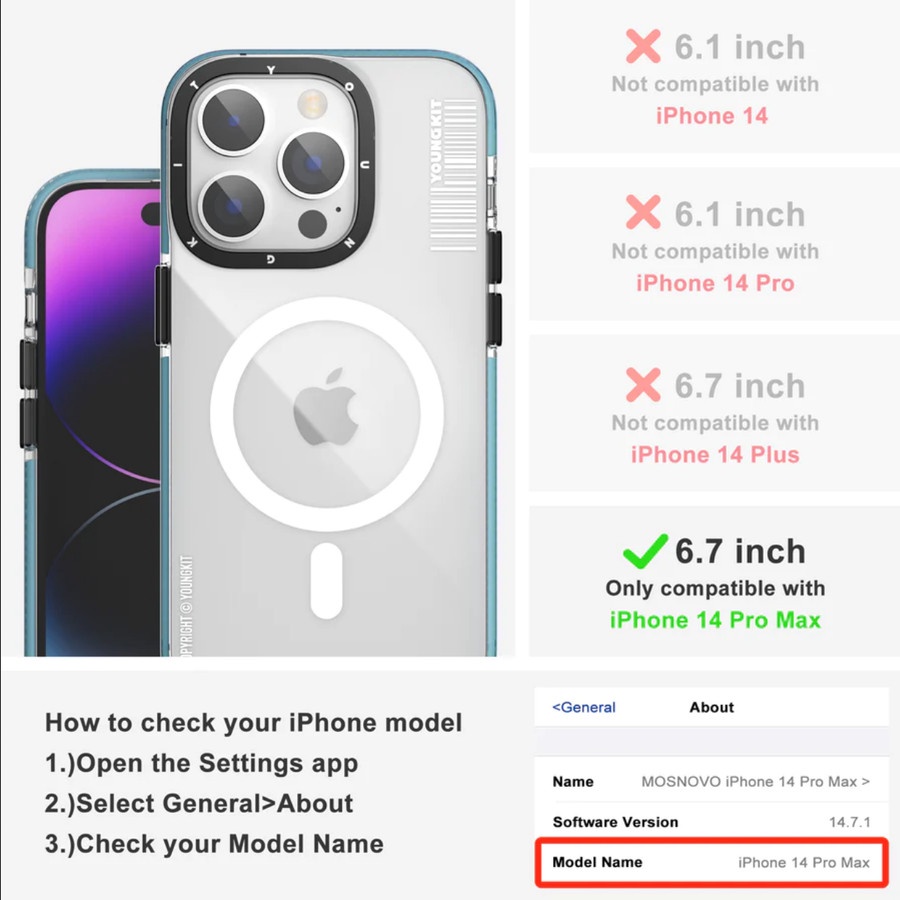Click the heading How to check your iPhone model

coord(253,723)
